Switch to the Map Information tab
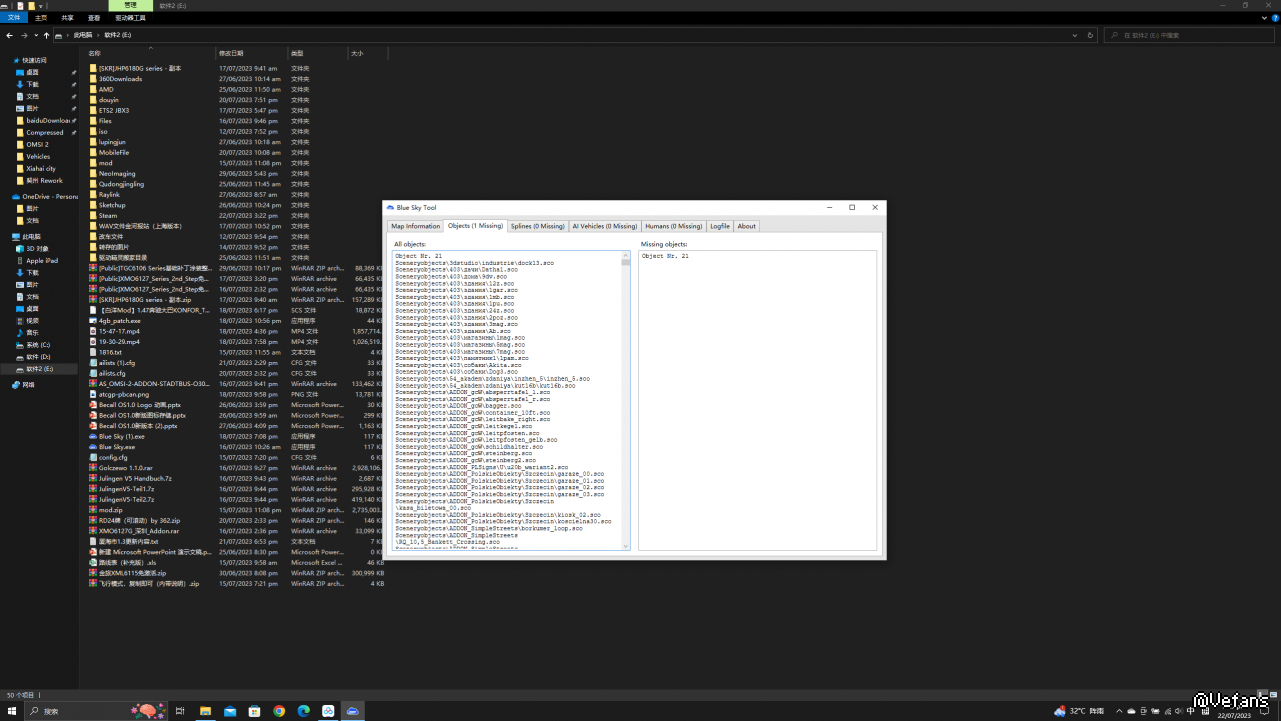1281x721 pixels. [x=415, y=226]
